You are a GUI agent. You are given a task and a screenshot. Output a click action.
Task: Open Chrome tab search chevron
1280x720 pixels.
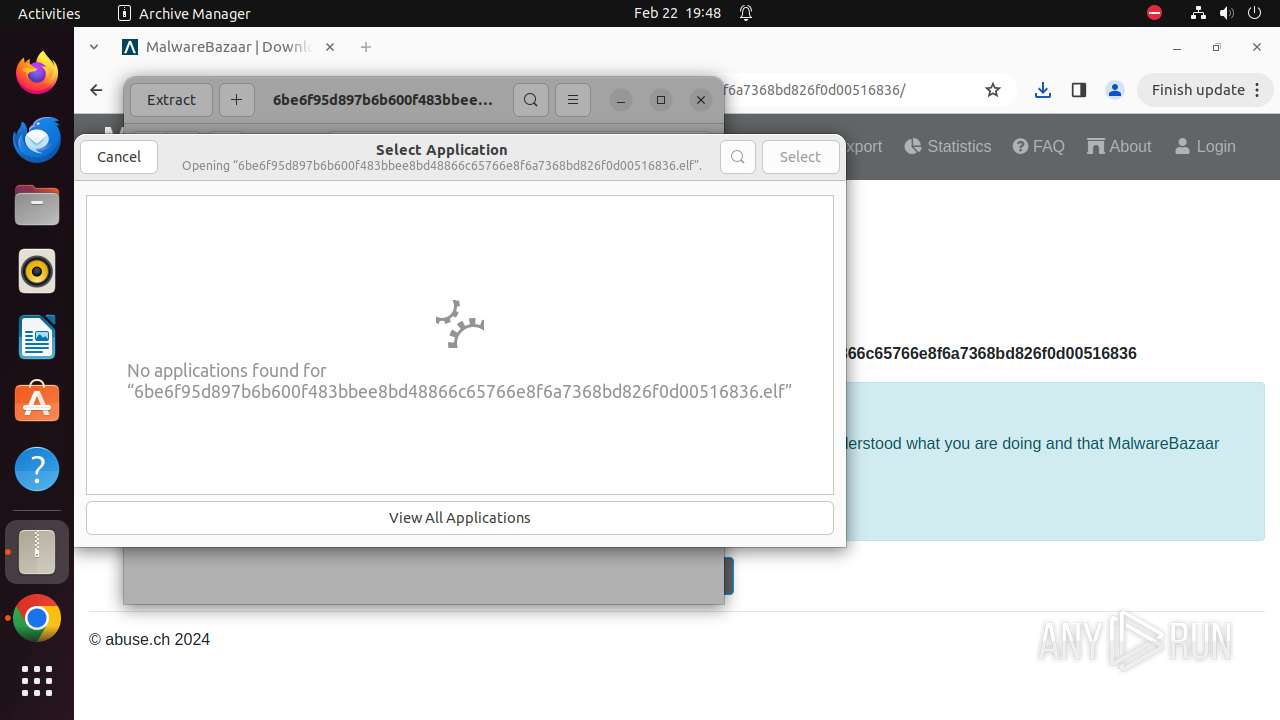pyautogui.click(x=94, y=47)
